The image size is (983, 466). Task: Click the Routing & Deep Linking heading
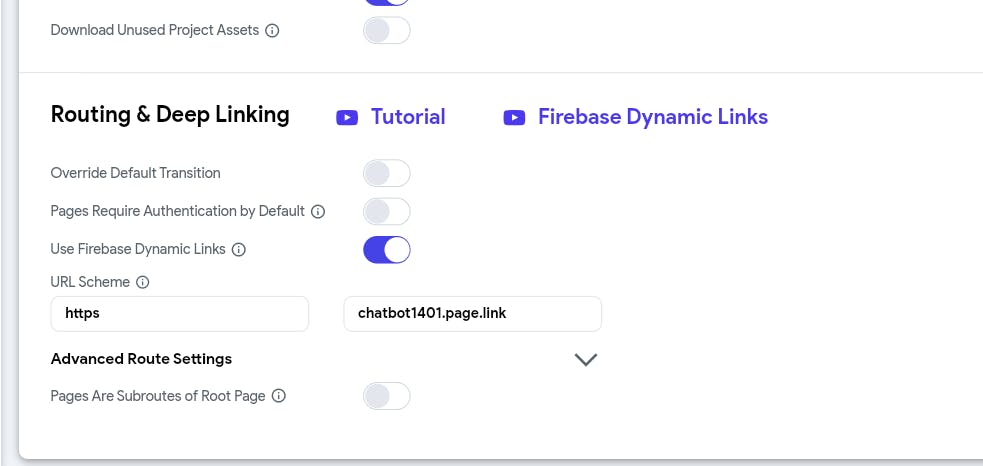click(170, 115)
